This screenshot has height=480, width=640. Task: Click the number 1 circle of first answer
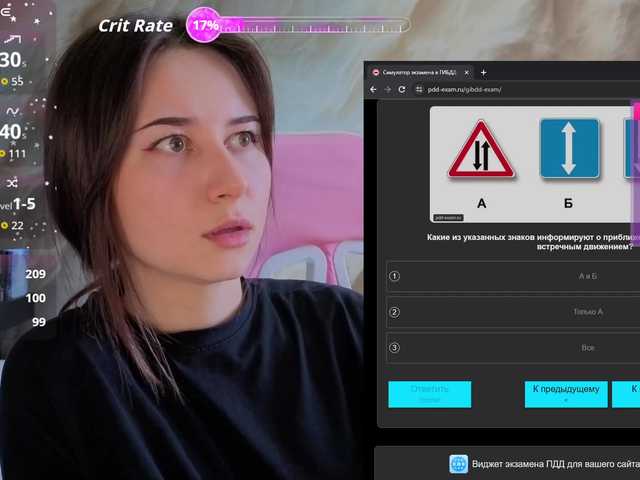click(394, 276)
